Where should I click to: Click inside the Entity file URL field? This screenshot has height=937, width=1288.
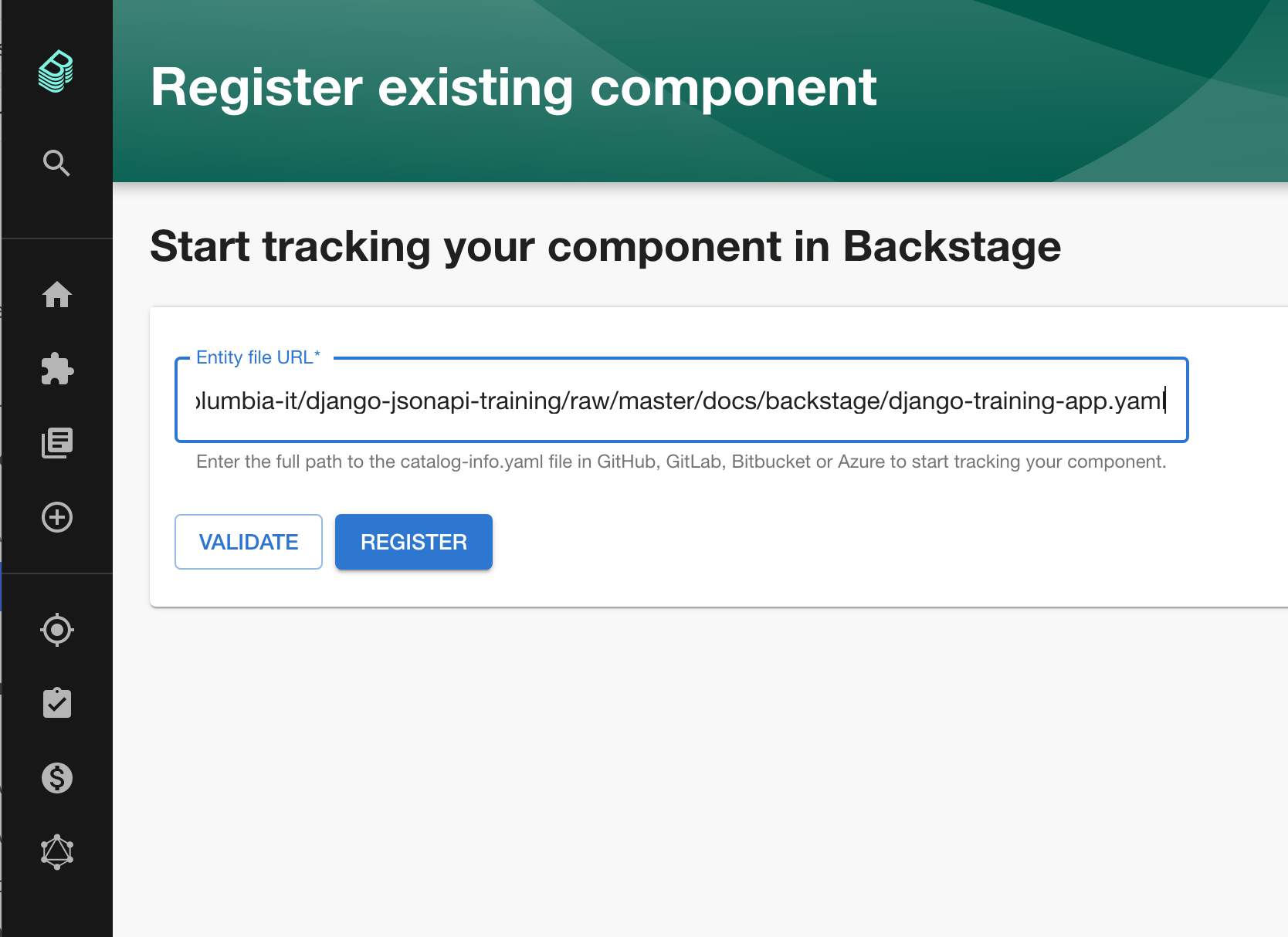click(680, 400)
